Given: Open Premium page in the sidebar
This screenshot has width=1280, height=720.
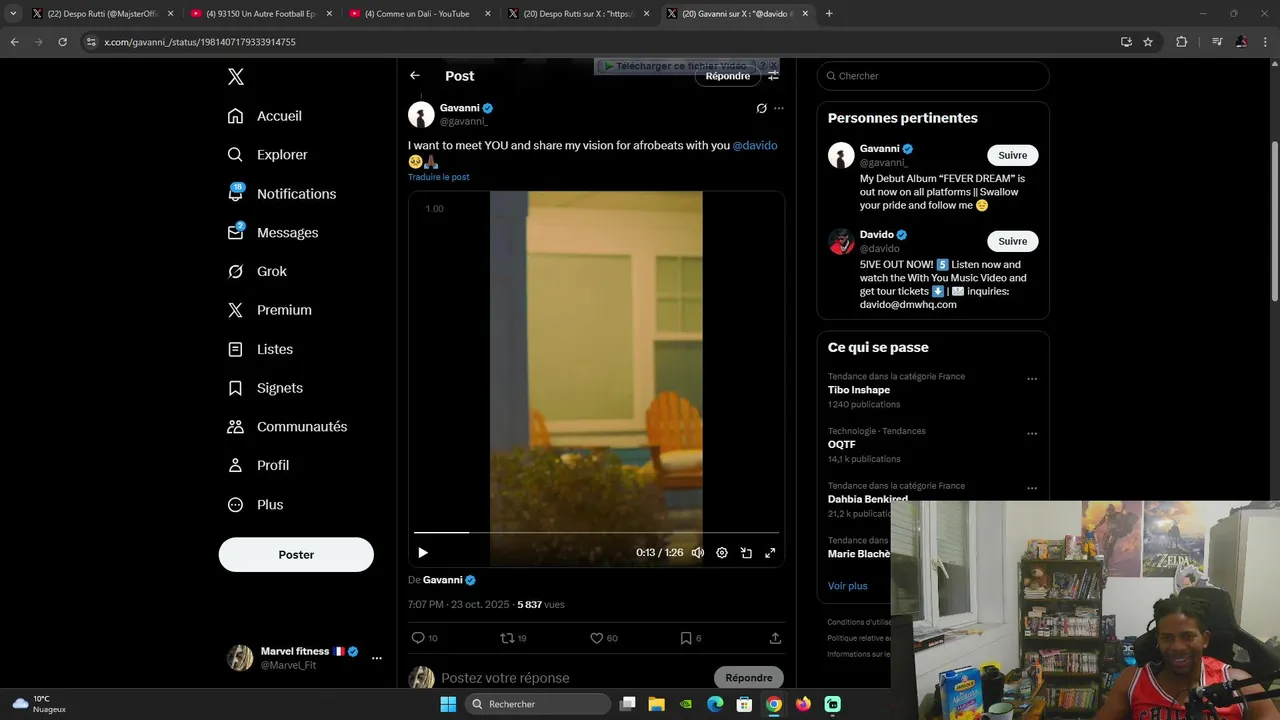Looking at the screenshot, I should 270,310.
